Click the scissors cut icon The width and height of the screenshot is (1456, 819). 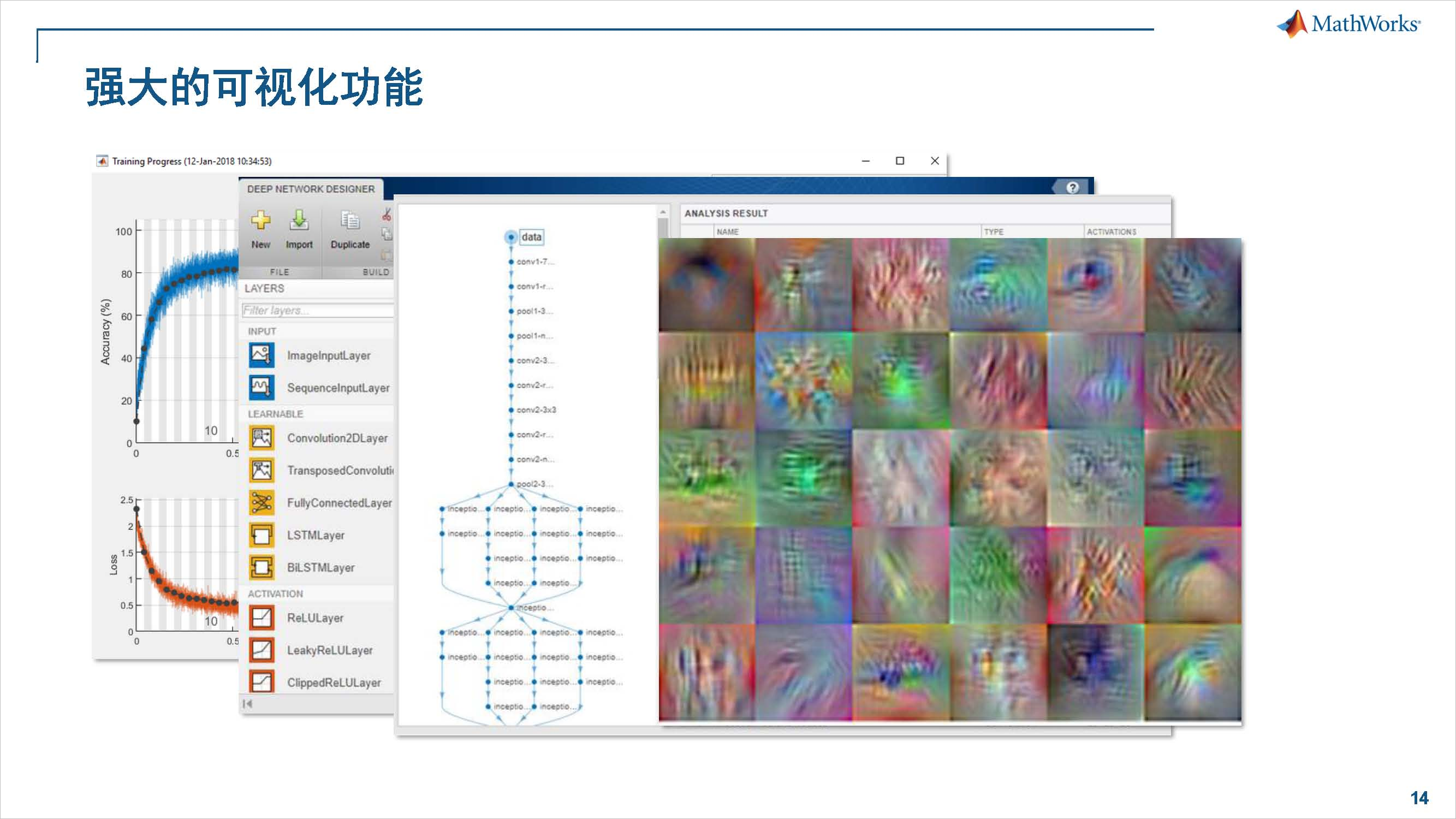[387, 215]
